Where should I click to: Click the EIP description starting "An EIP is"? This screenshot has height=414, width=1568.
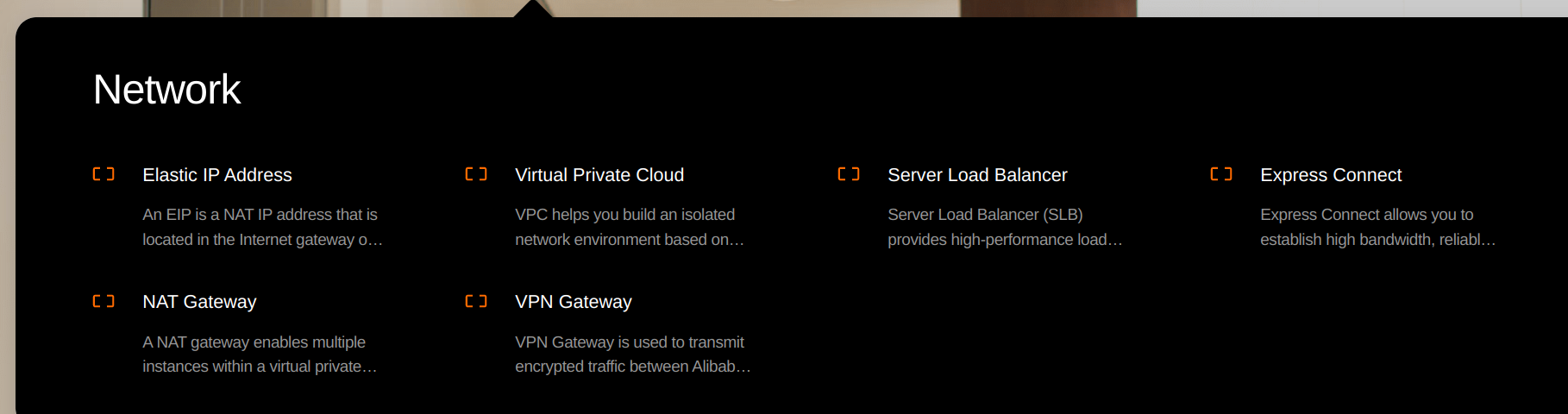click(262, 227)
